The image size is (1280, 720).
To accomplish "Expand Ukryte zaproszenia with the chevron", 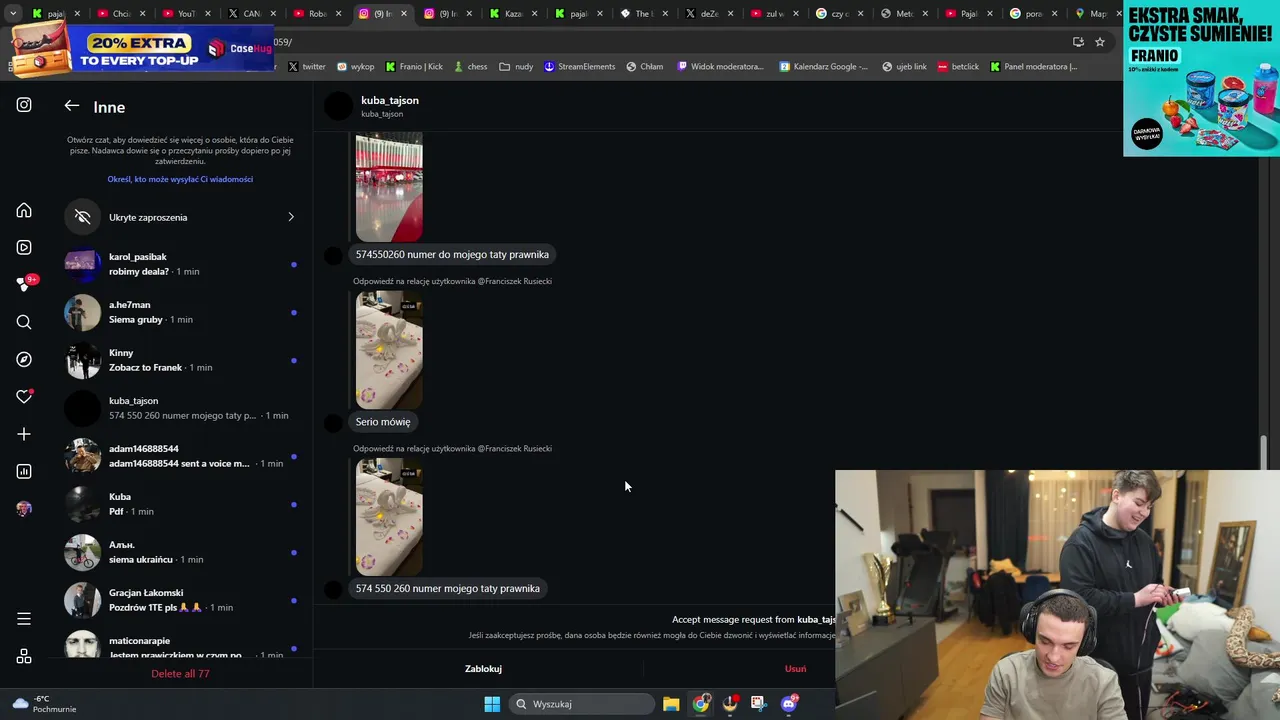I will 291,217.
